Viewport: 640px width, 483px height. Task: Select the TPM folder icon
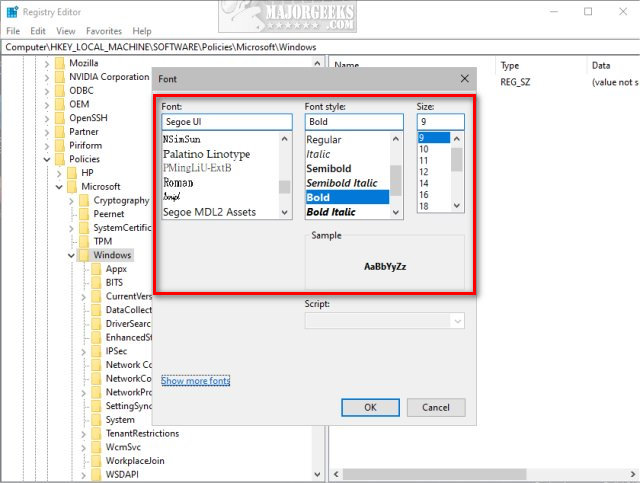84,241
